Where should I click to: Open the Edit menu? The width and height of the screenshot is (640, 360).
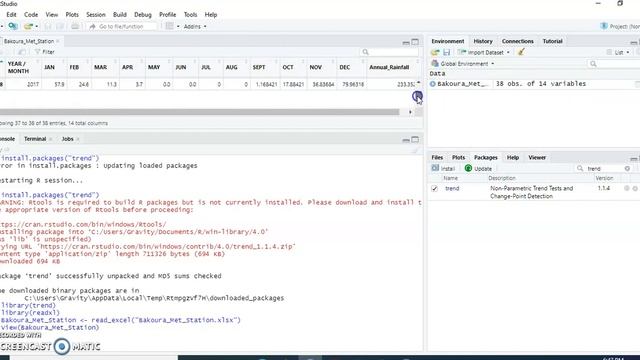click(11, 14)
